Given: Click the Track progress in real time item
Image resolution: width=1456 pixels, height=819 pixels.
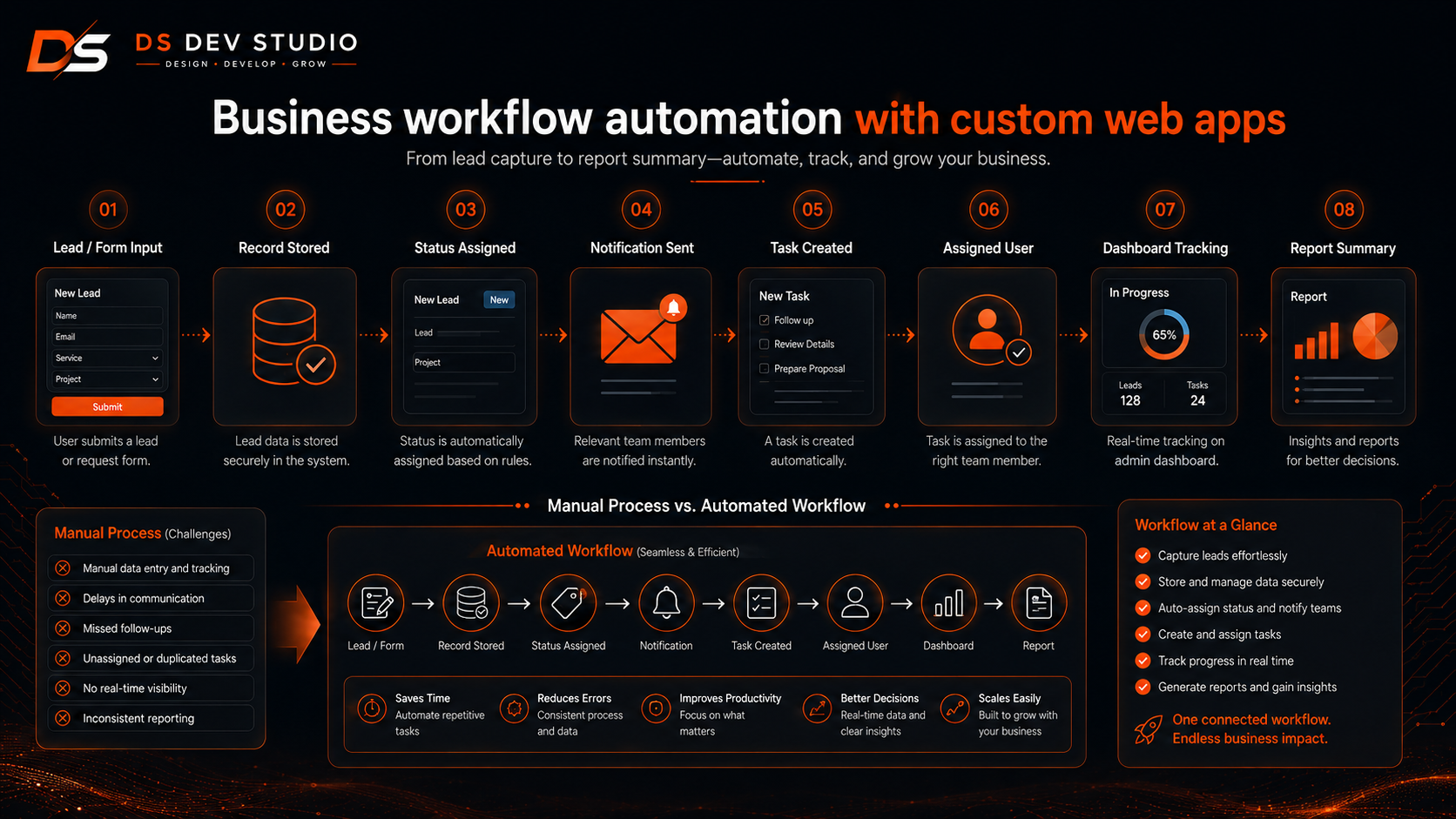Looking at the screenshot, I should click(1215, 661).
